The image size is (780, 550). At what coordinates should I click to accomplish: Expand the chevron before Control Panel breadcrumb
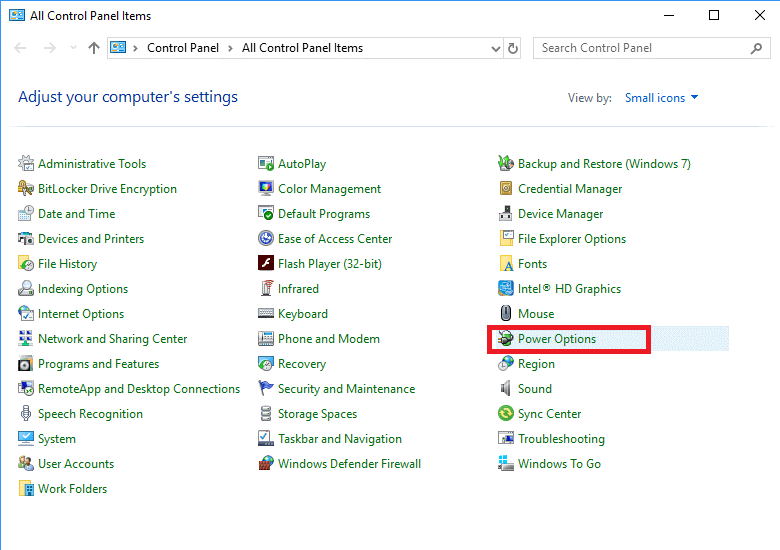(135, 48)
